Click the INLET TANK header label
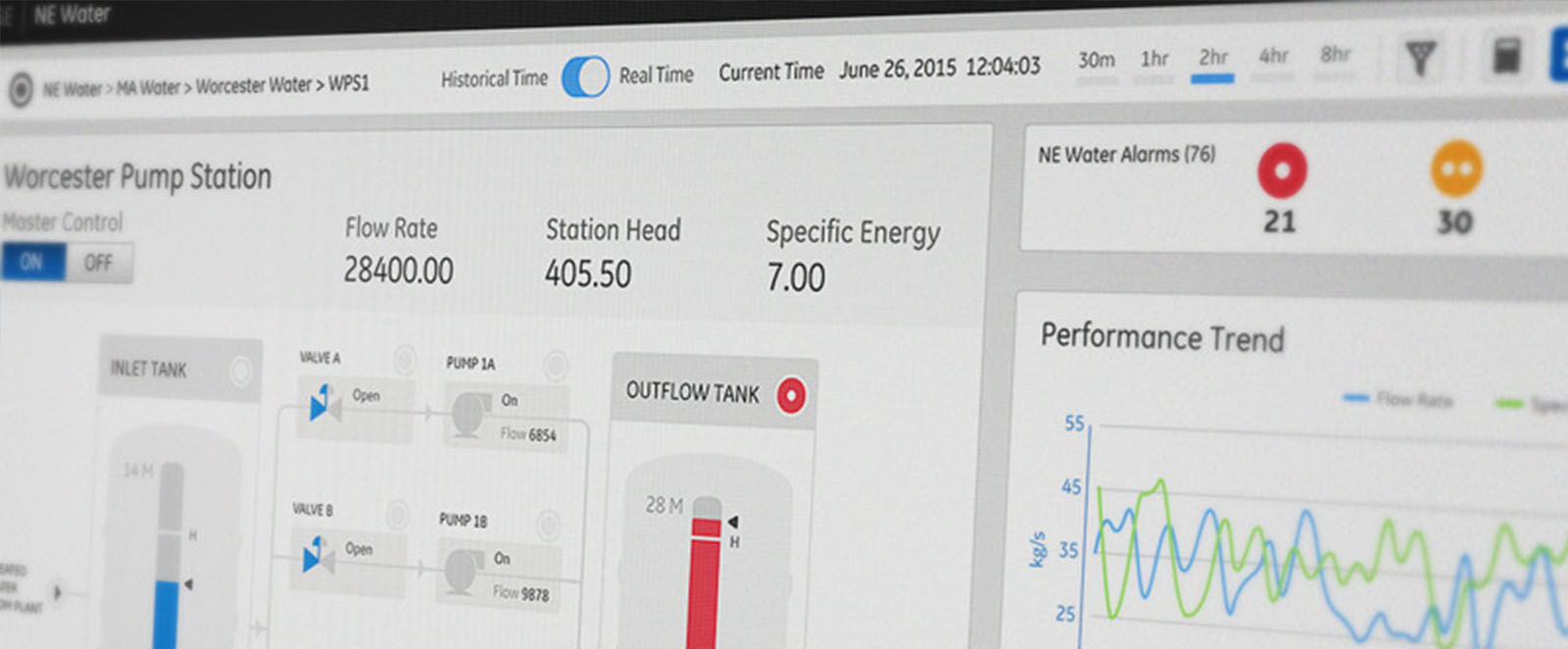 pyautogui.click(x=149, y=369)
